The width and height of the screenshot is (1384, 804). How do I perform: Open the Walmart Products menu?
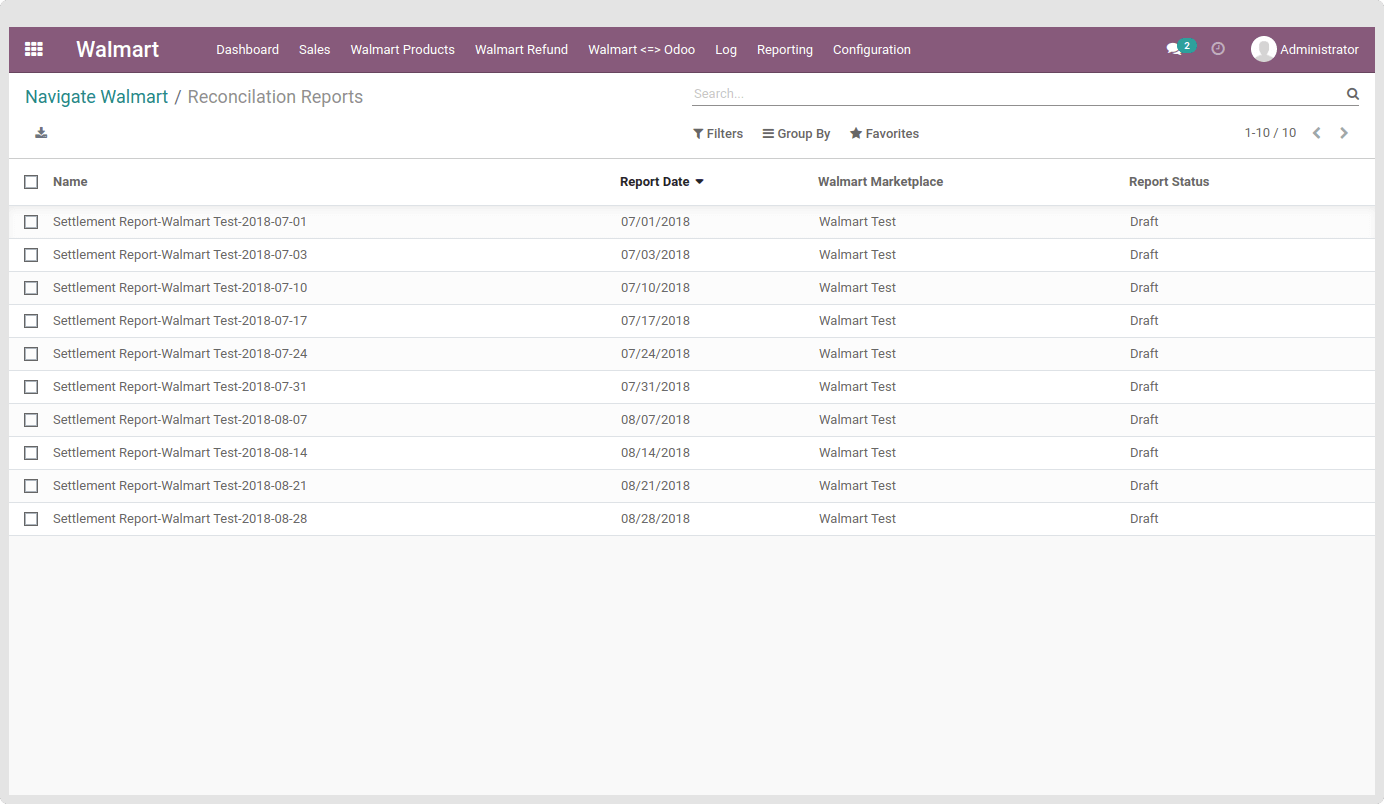coord(402,50)
